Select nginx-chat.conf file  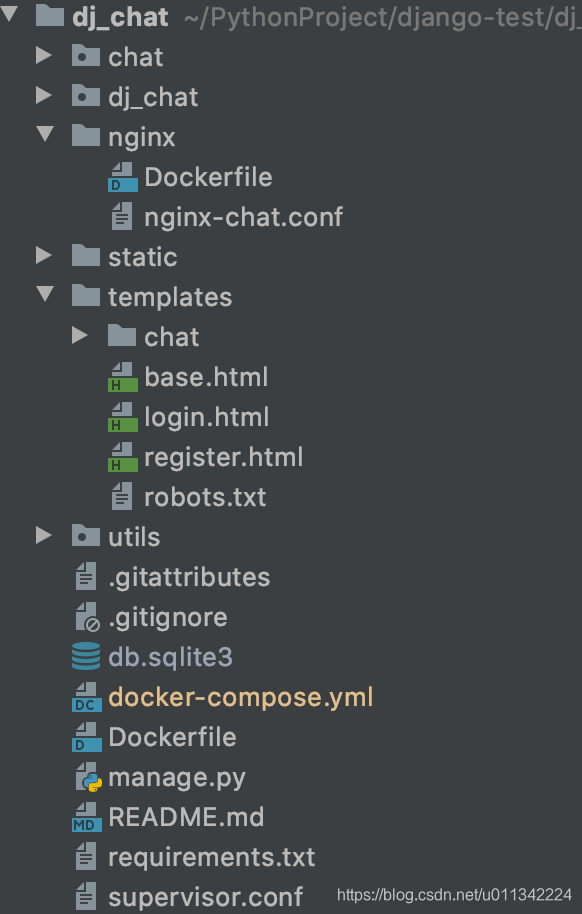[243, 217]
